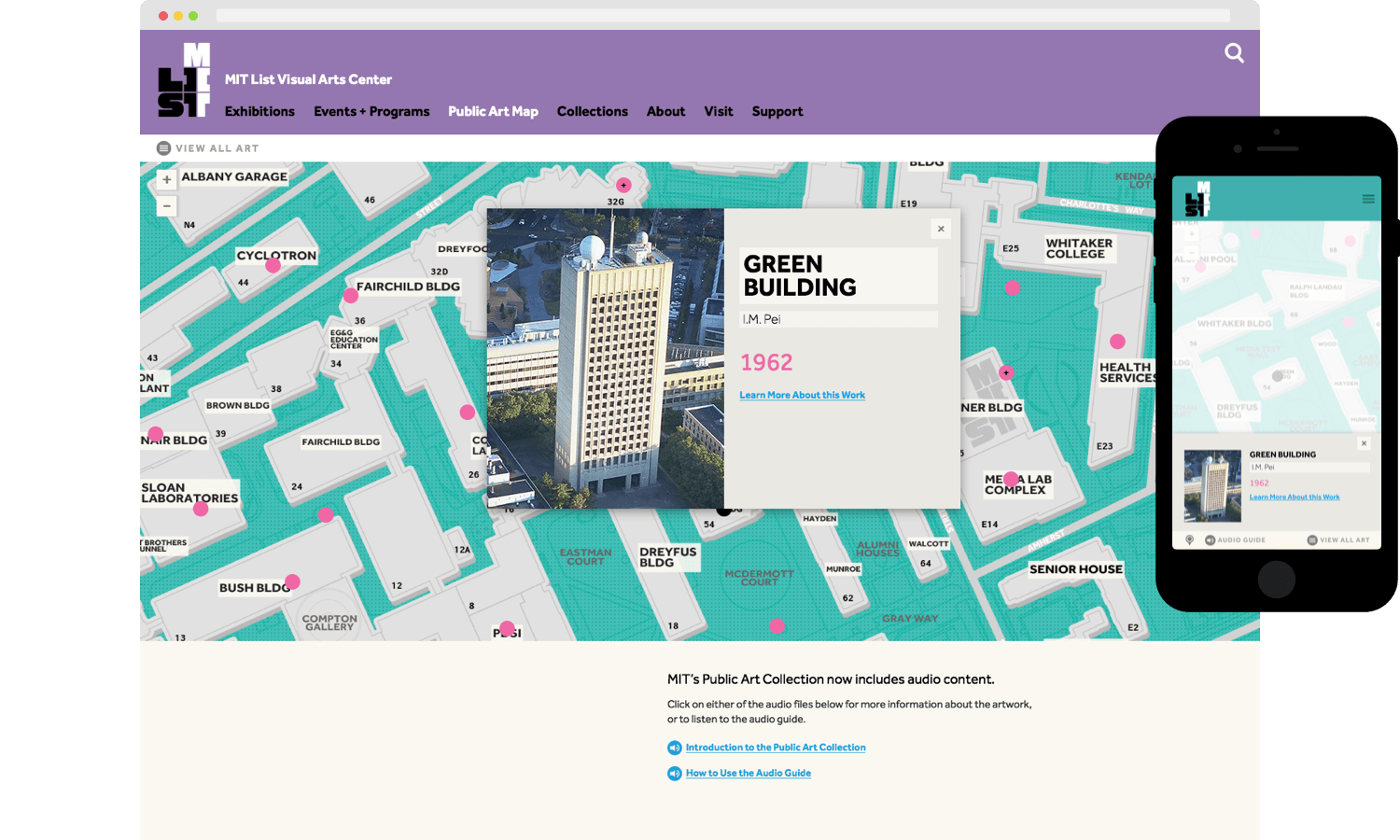Open Introduction to the Public Art Collection
1400x840 pixels.
pos(776,748)
